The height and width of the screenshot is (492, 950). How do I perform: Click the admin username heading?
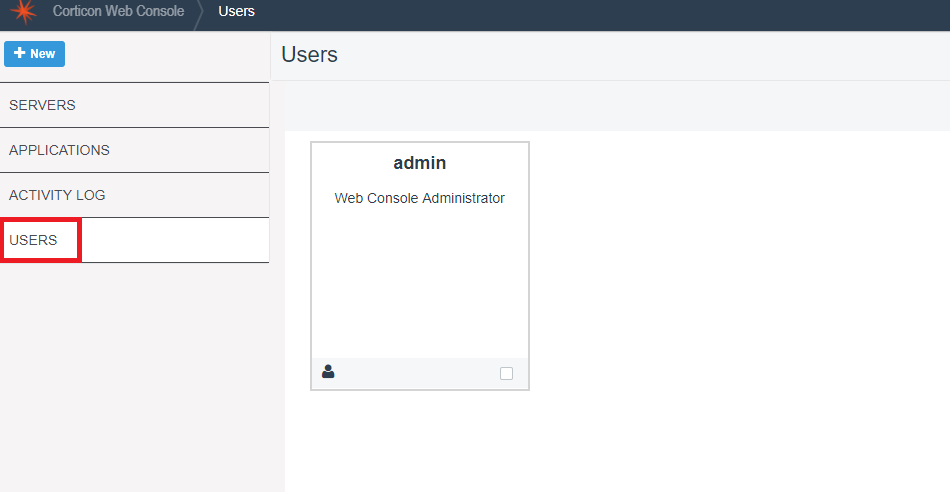[x=420, y=163]
